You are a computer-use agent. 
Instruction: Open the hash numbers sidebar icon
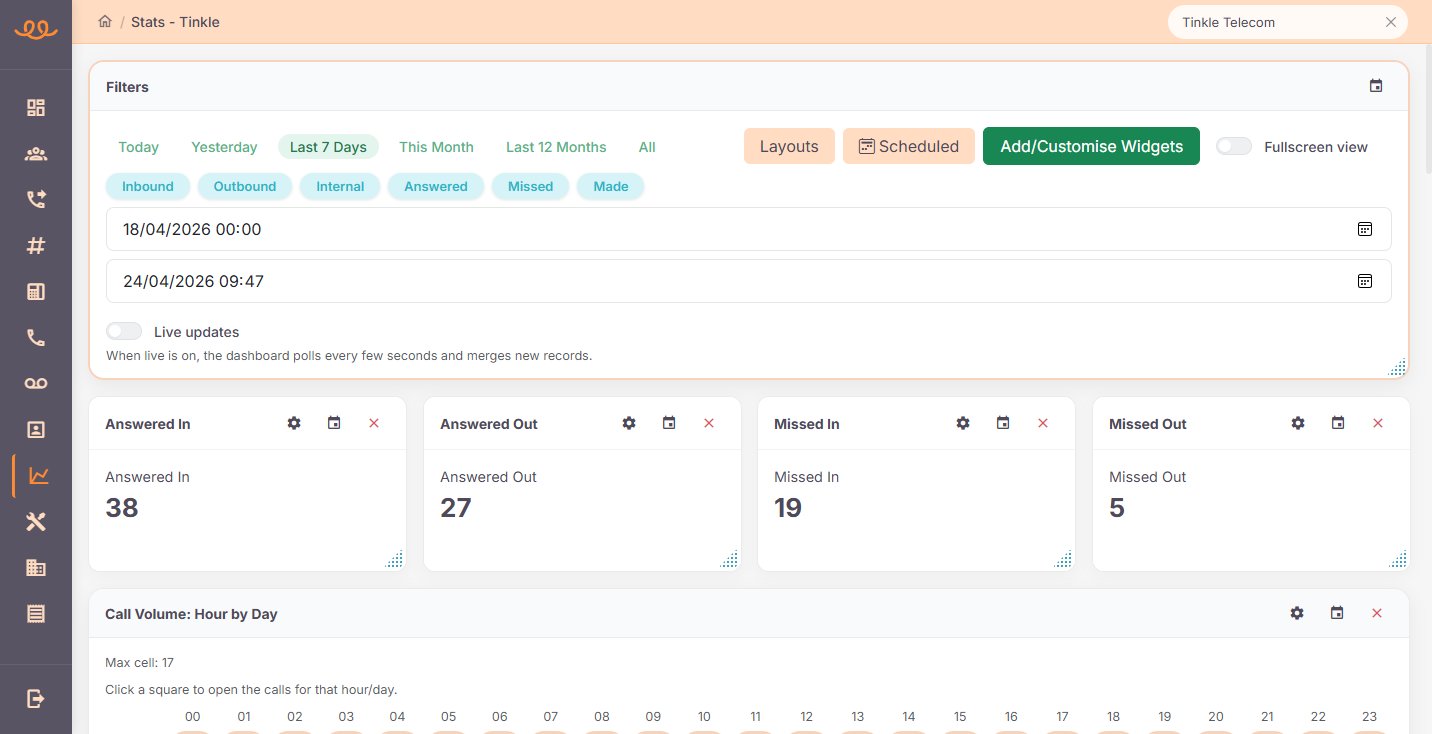pyautogui.click(x=36, y=246)
